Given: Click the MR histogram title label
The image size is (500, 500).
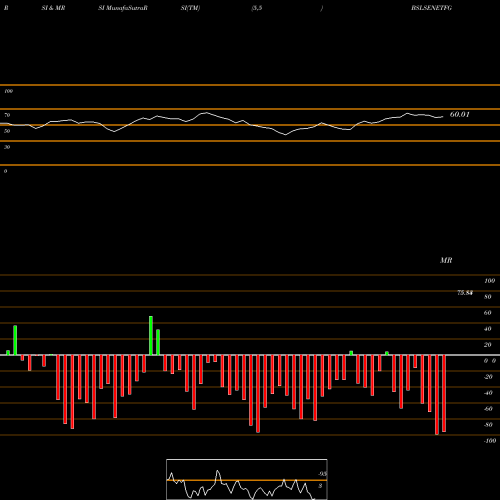Looking at the screenshot, I should 446,260.
